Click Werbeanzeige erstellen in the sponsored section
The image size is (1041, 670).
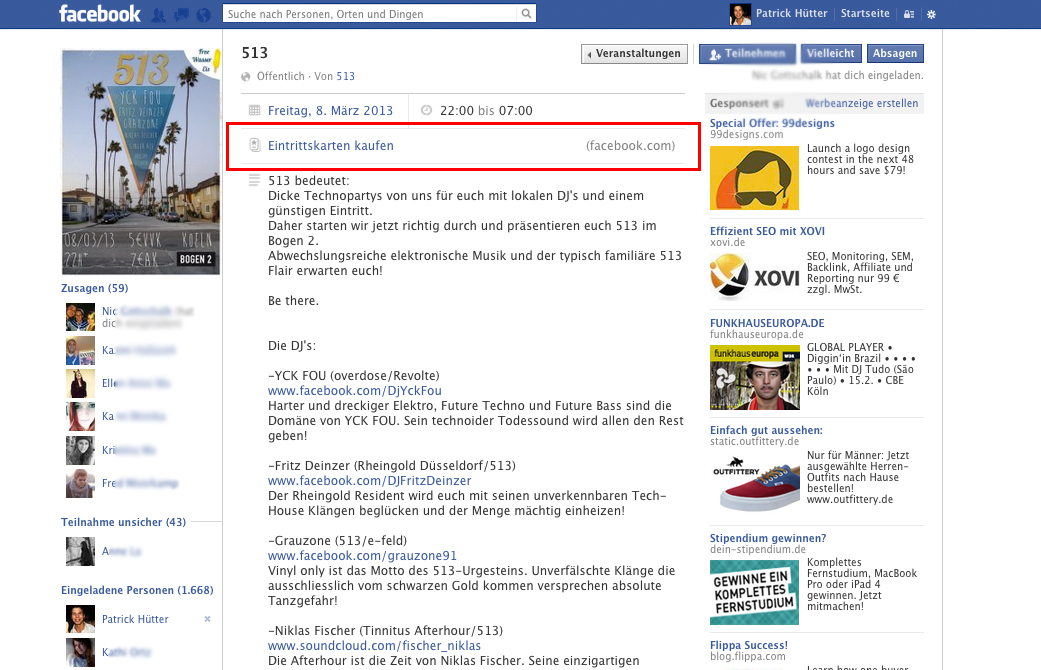point(866,103)
